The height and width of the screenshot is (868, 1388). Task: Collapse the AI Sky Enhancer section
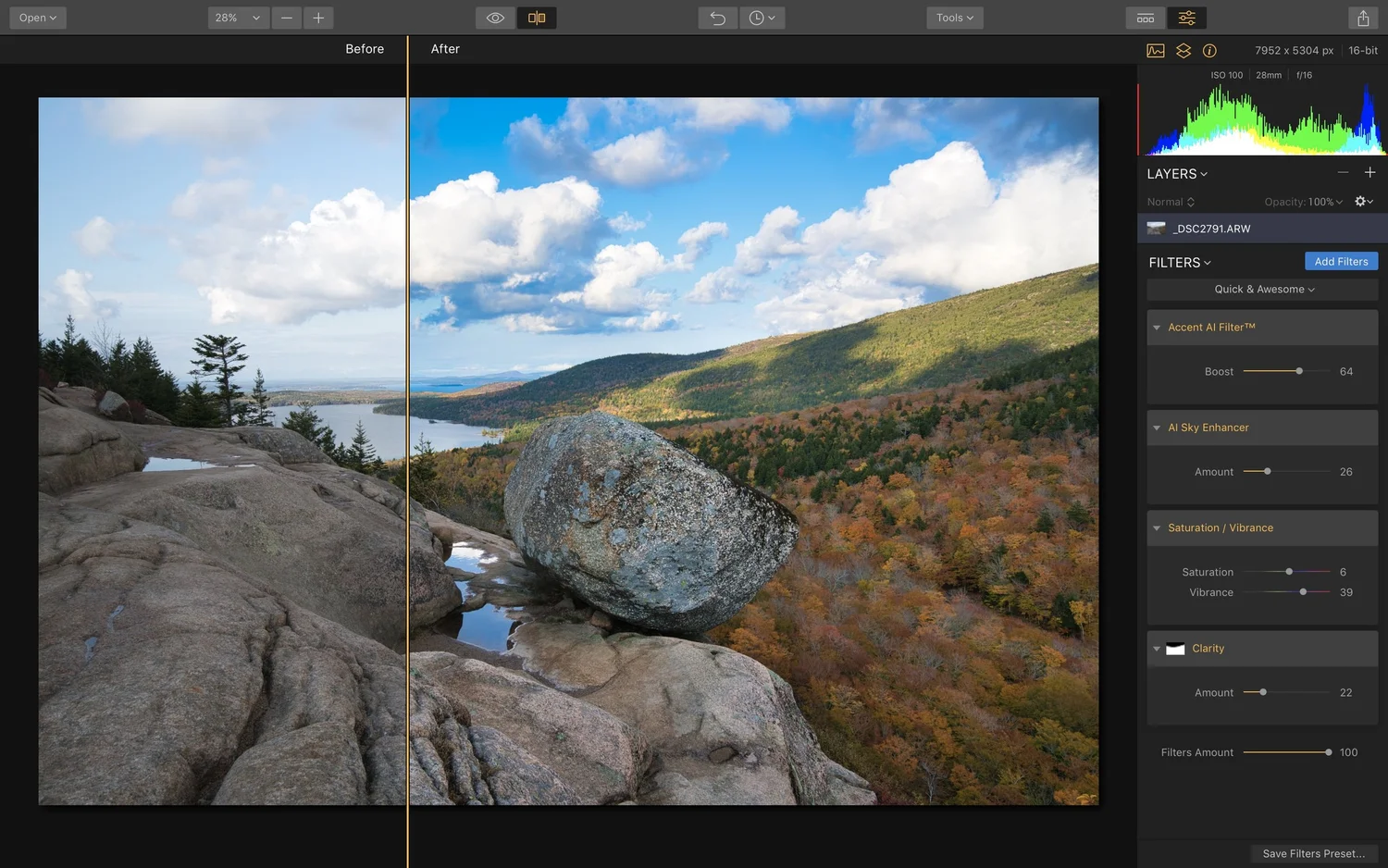point(1156,427)
